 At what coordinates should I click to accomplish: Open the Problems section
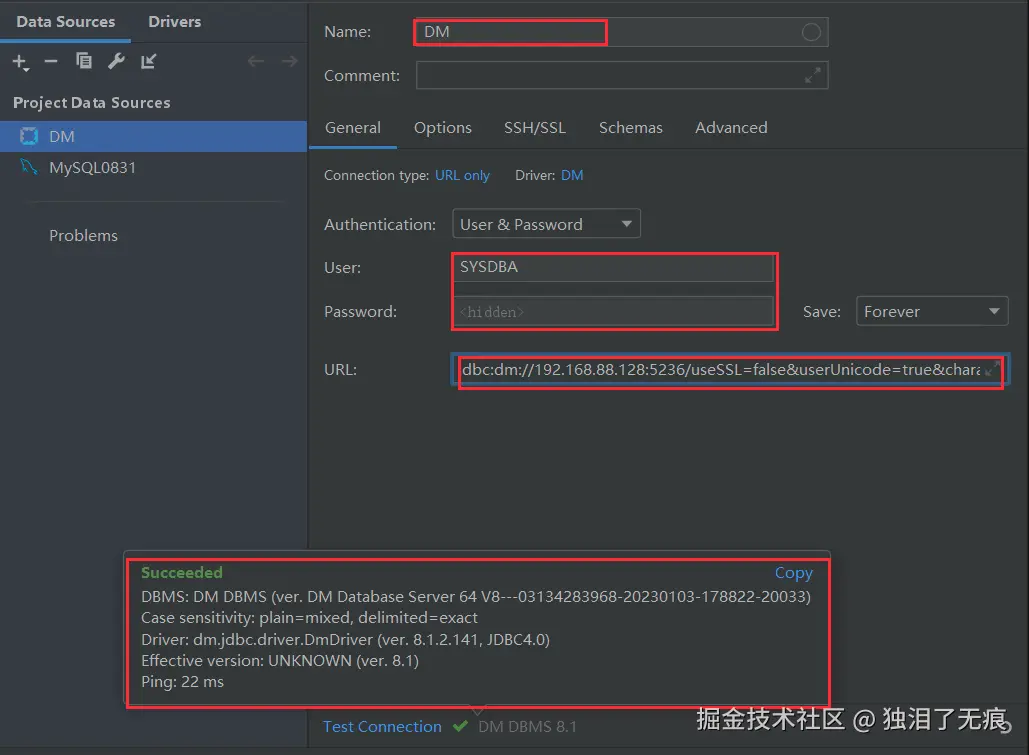(83, 235)
